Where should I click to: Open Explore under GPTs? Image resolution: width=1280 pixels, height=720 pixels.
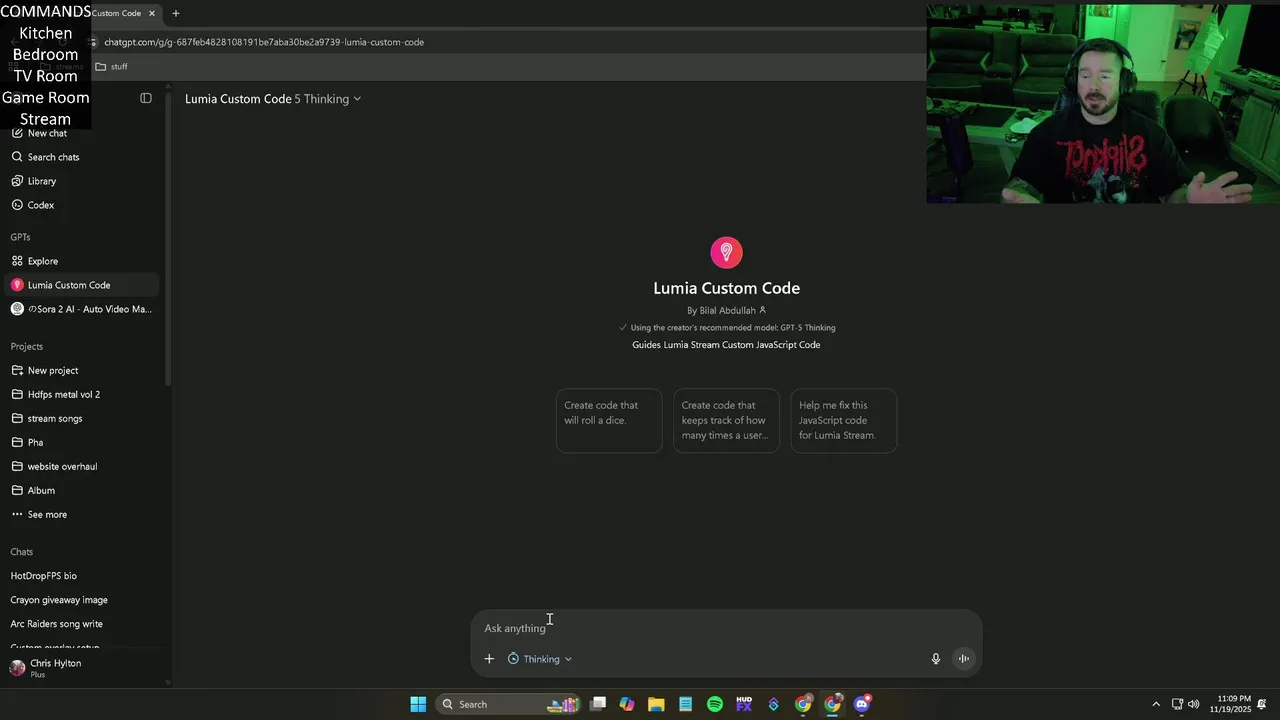pyautogui.click(x=43, y=261)
